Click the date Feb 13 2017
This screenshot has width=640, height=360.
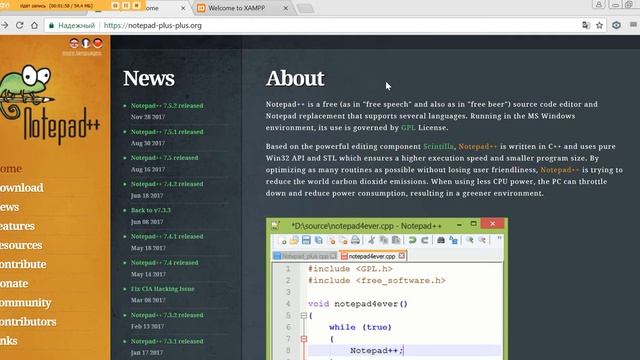[147, 327]
